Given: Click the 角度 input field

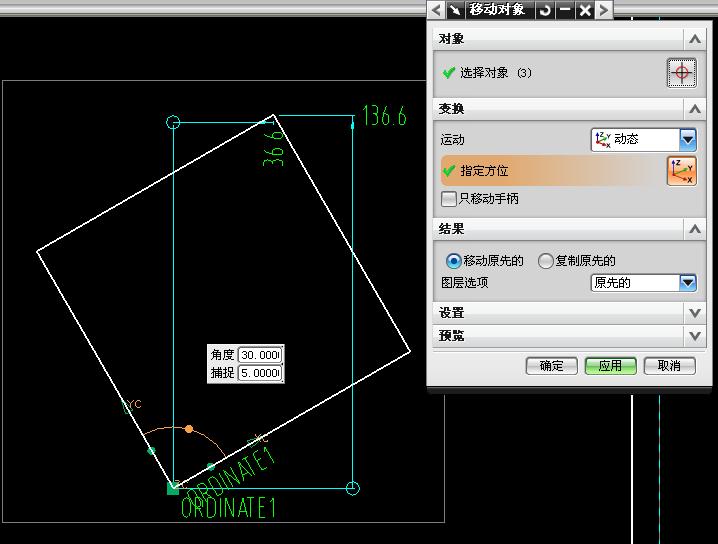Looking at the screenshot, I should click(260, 355).
